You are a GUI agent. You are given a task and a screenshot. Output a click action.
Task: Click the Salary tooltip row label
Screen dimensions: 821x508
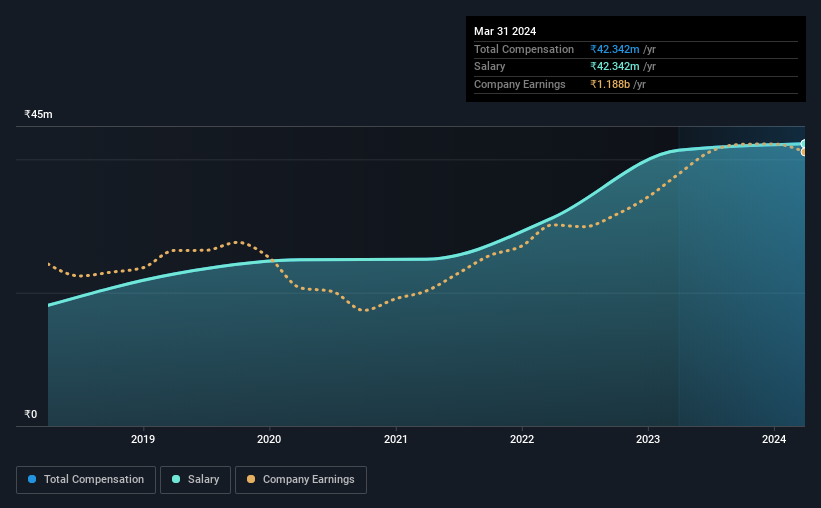(490, 67)
